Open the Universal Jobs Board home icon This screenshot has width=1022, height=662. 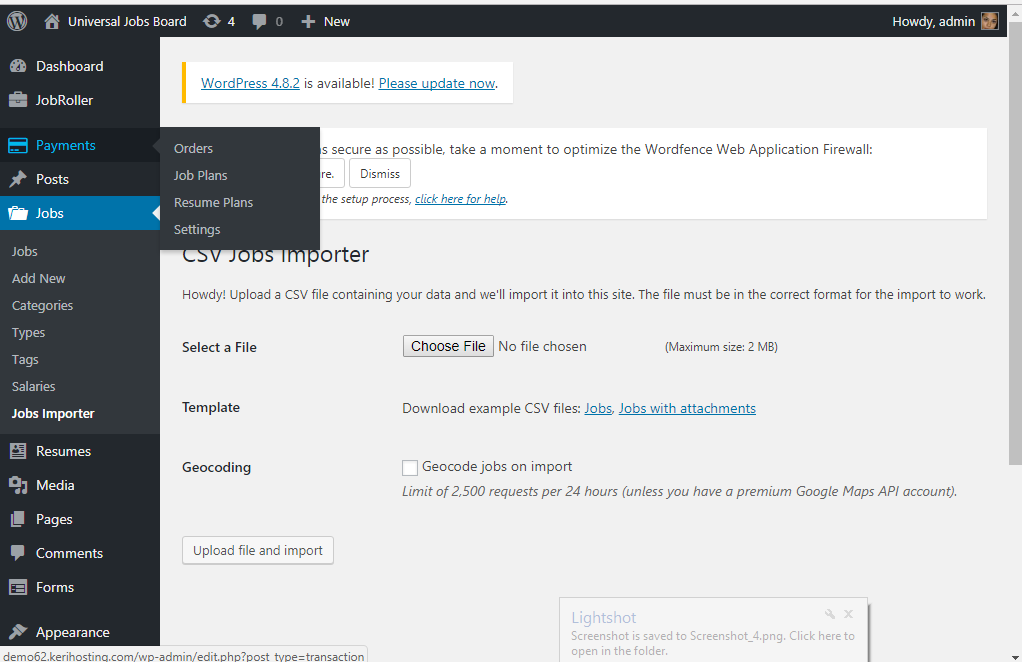pyautogui.click(x=51, y=22)
